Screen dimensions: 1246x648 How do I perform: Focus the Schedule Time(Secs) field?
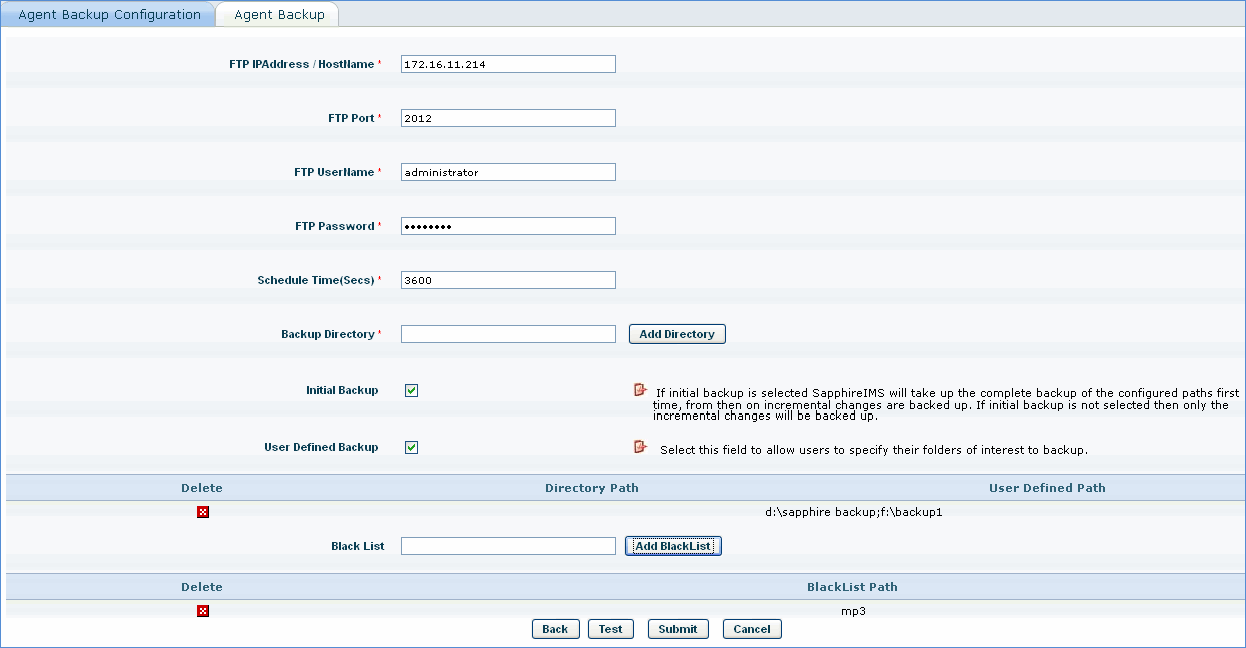[x=508, y=280]
